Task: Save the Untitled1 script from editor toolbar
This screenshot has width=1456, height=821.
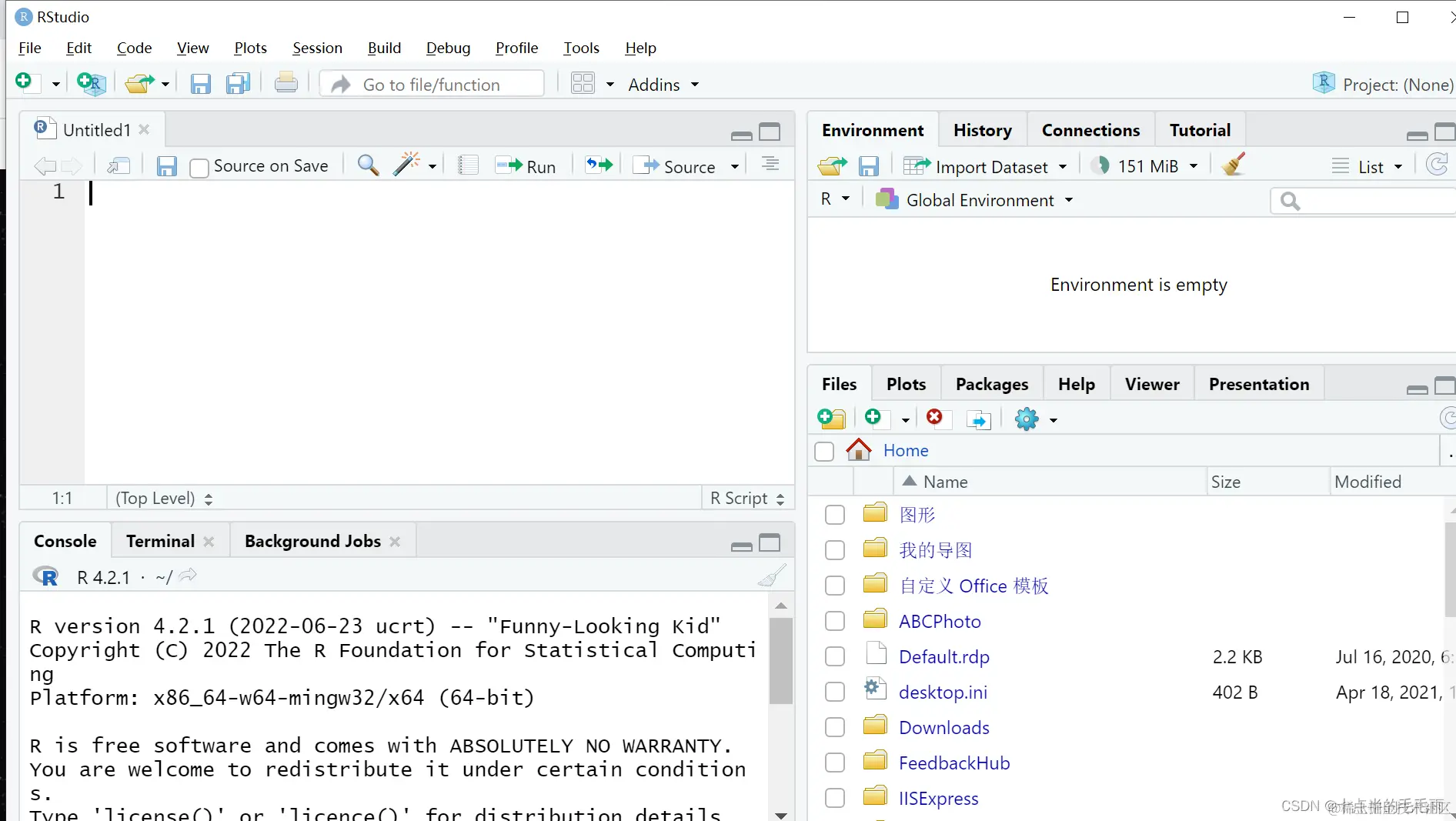Action: [166, 166]
